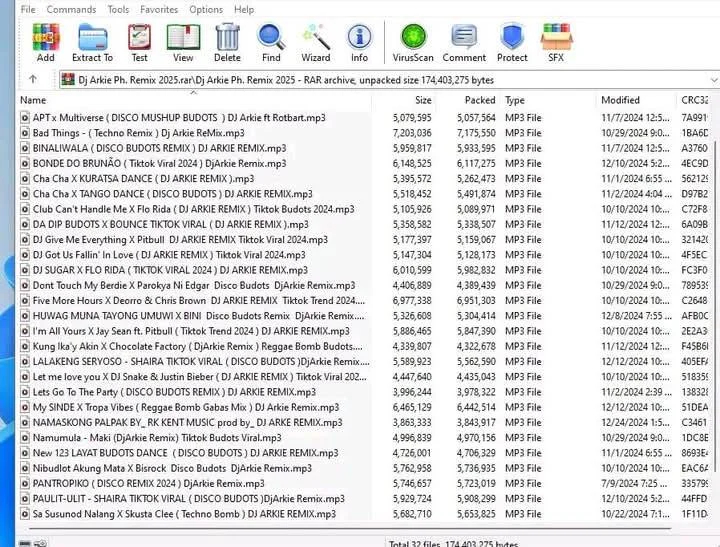720x547 pixels.
Task: Add archive Comment icon
Action: 464,38
